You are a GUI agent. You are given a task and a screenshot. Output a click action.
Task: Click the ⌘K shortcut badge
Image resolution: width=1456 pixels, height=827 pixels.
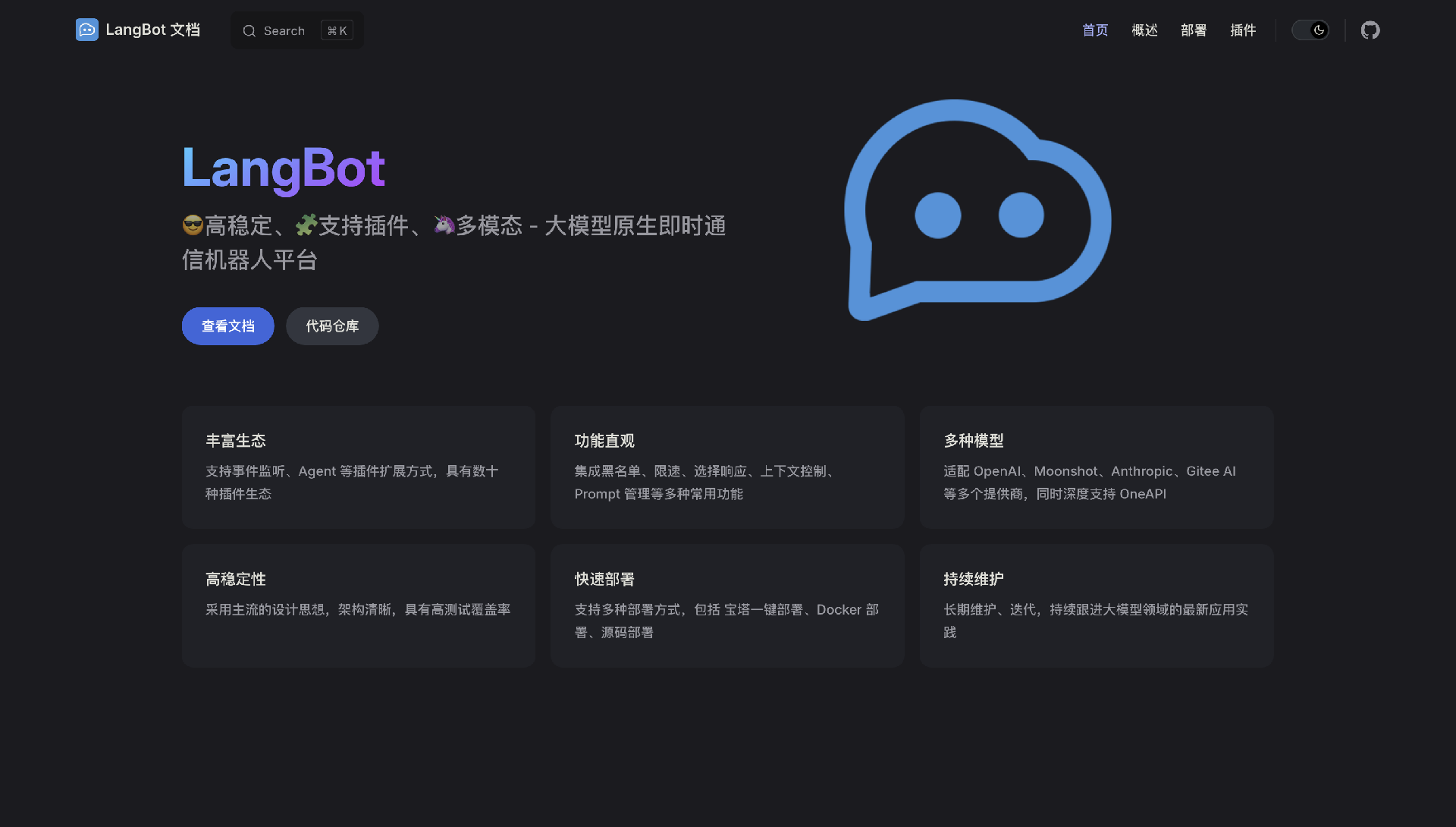[337, 31]
